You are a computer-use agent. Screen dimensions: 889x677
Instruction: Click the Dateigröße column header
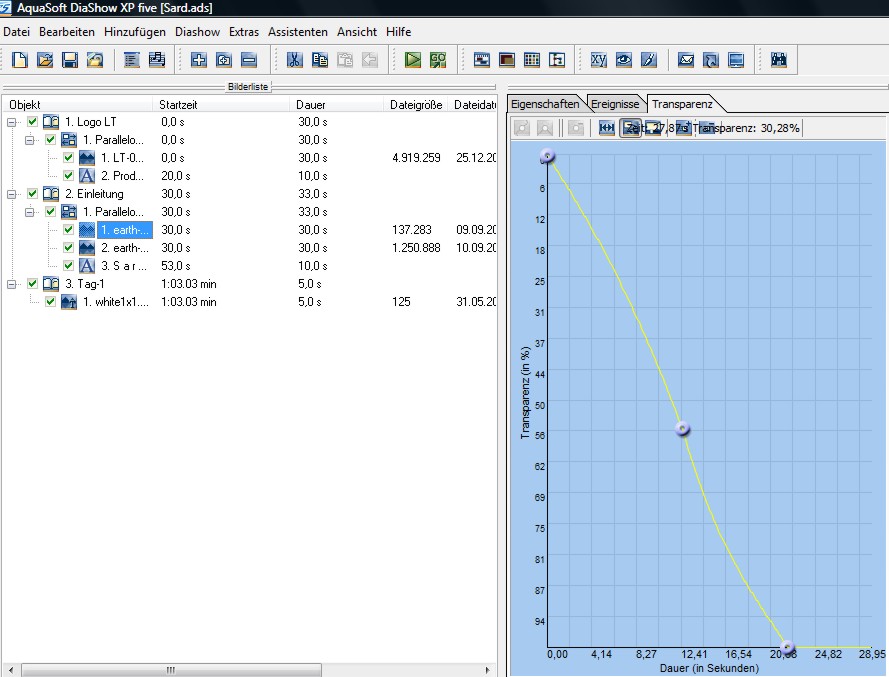pyautogui.click(x=415, y=105)
